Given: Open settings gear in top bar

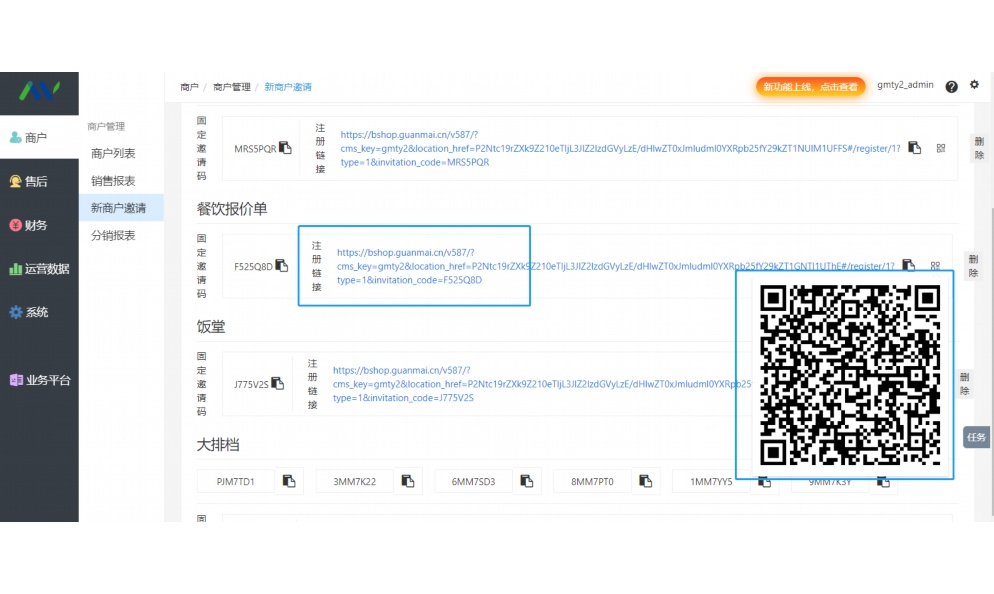Looking at the screenshot, I should pyautogui.click(x=975, y=86).
